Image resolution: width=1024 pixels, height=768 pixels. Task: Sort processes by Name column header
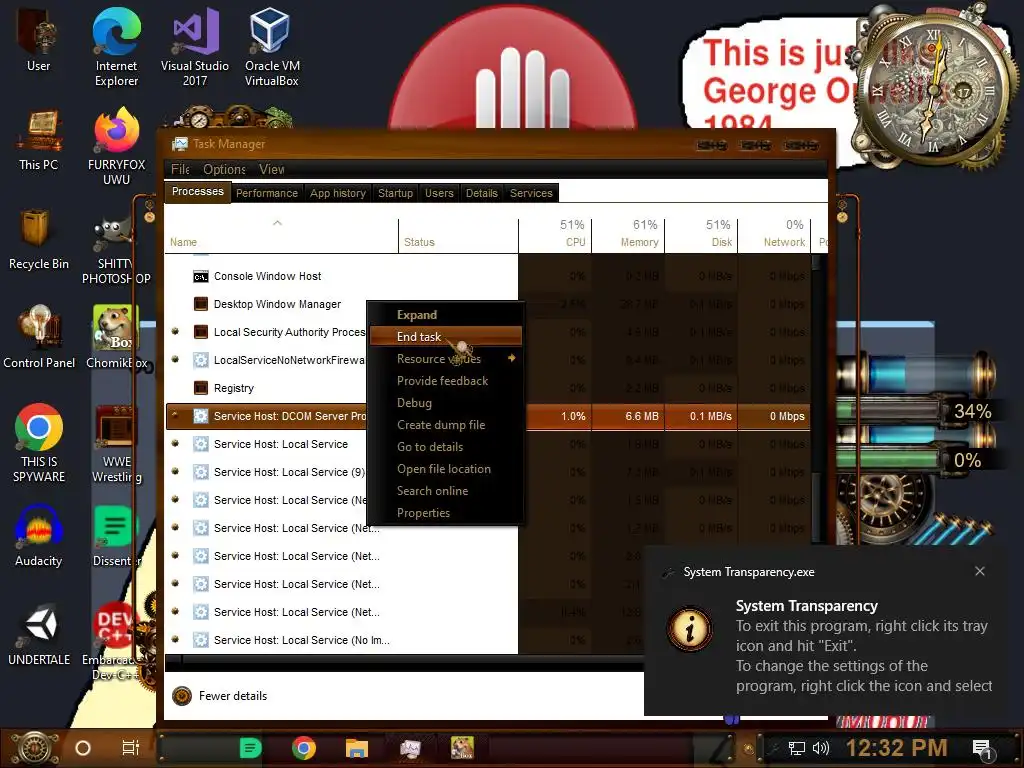pos(281,235)
